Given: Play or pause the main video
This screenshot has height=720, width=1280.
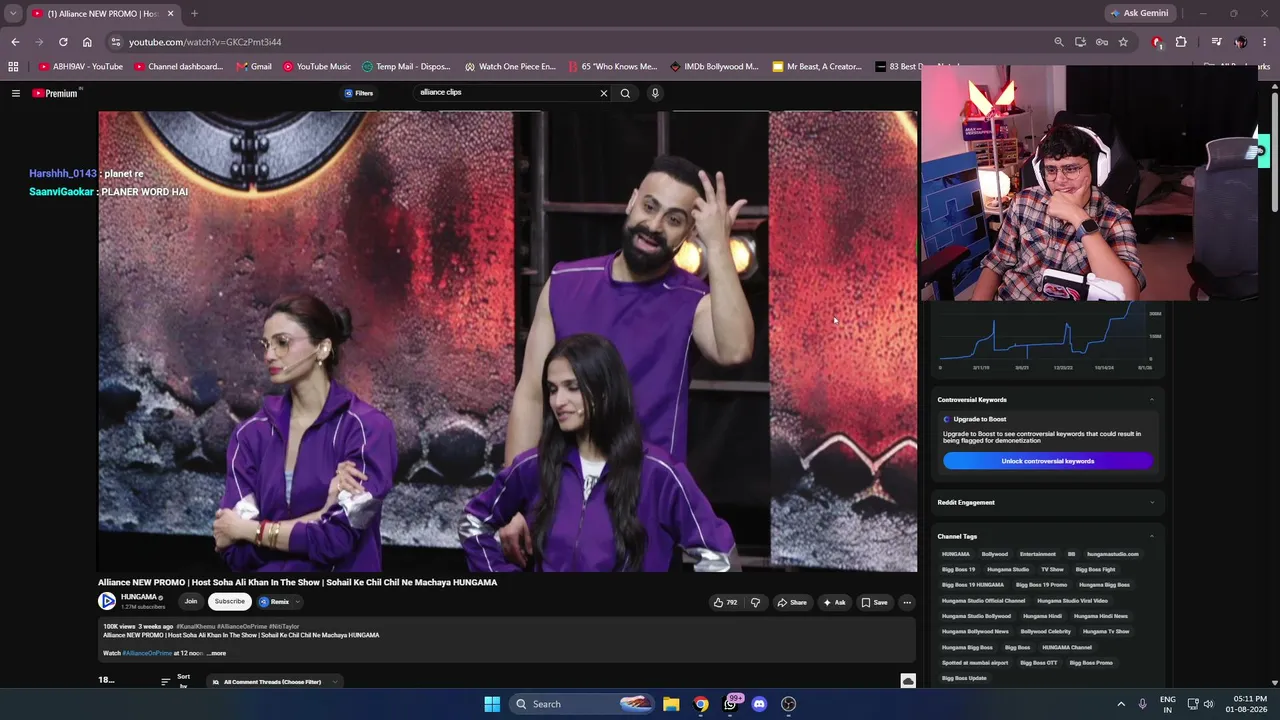Looking at the screenshot, I should click(507, 341).
